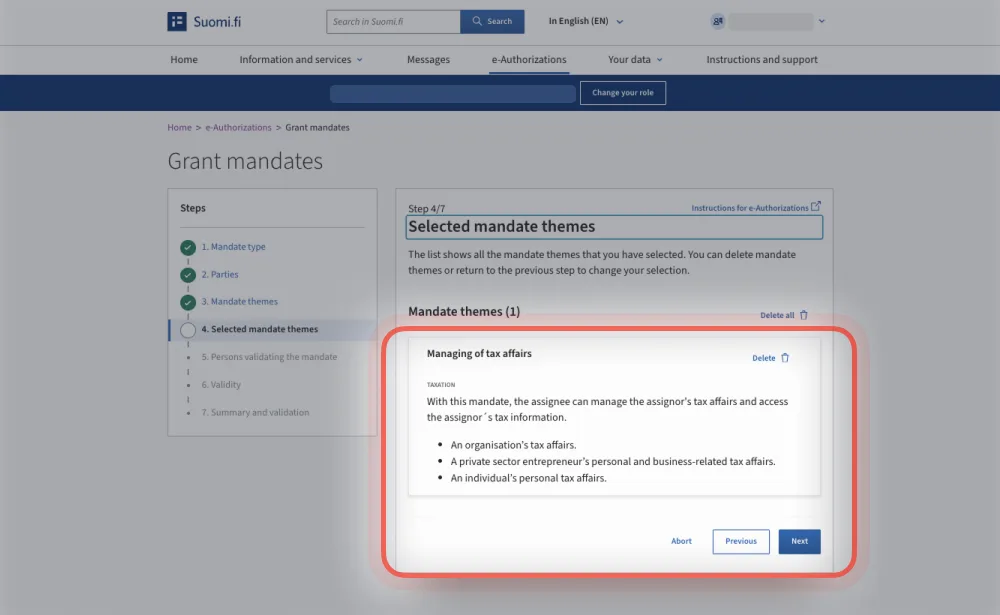Click Grant mandates in the breadcrumb
The width and height of the screenshot is (1000, 615).
pos(317,128)
